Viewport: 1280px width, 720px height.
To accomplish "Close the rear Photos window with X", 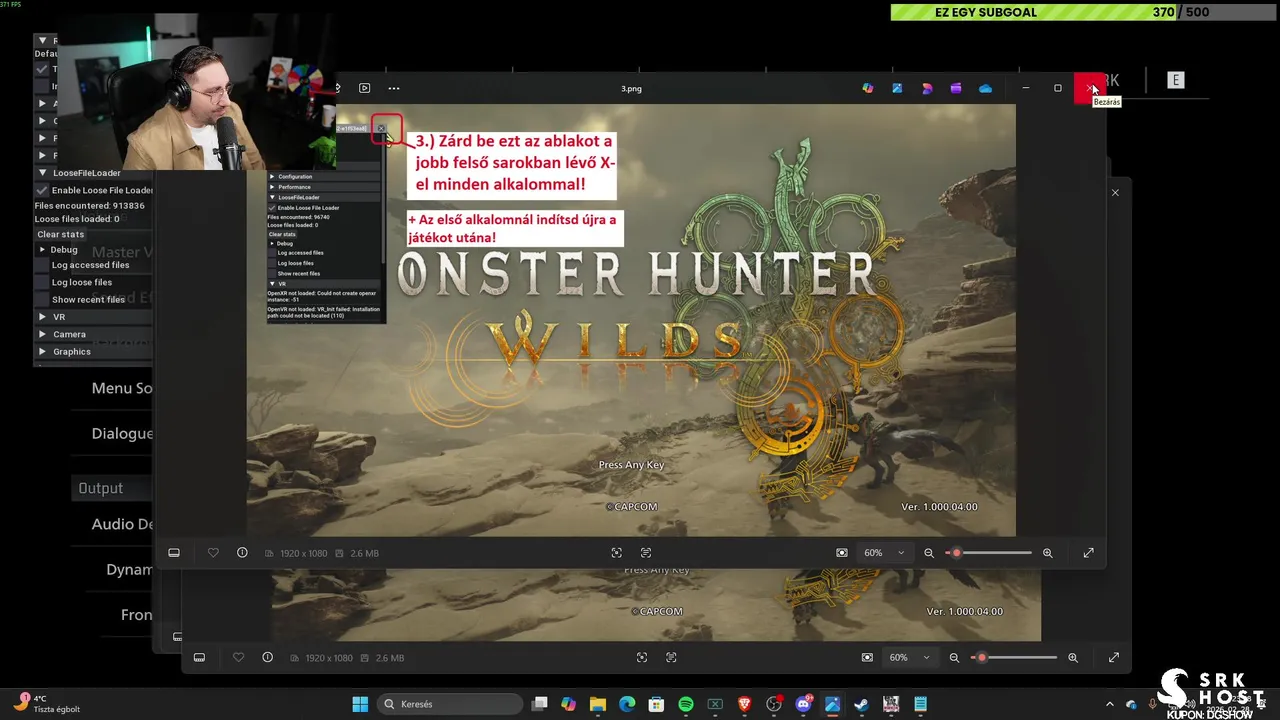I will pos(1115,192).
